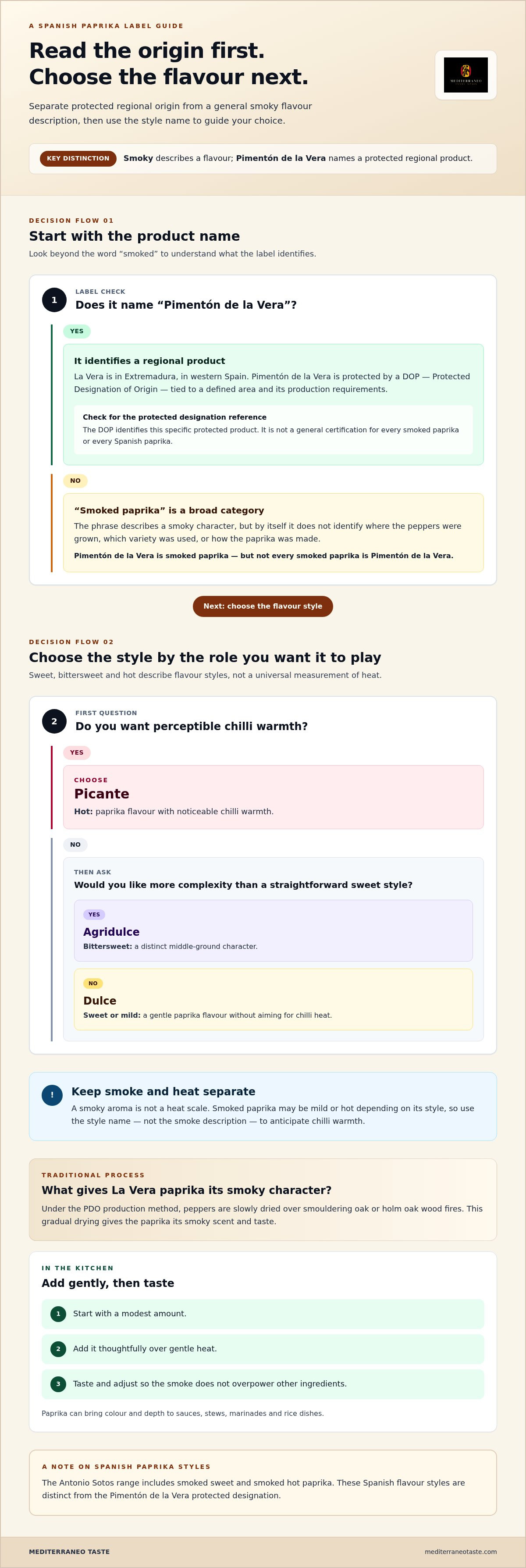Click the Mediterraneo logo image
The width and height of the screenshot is (526, 1568).
pos(466,75)
